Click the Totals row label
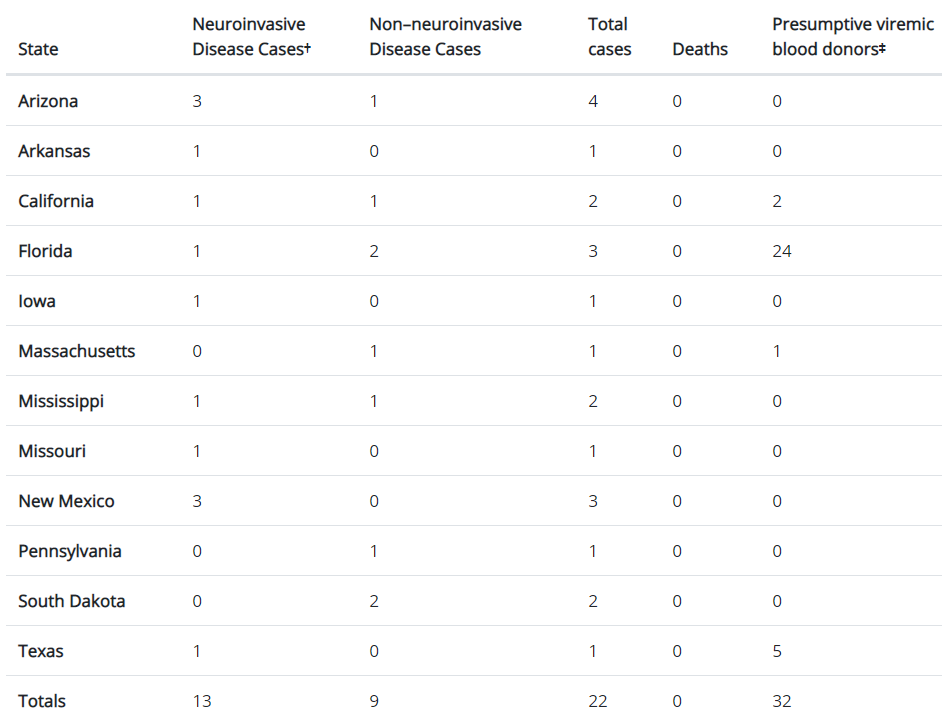Viewport: 942px width, 720px height. [x=41, y=701]
